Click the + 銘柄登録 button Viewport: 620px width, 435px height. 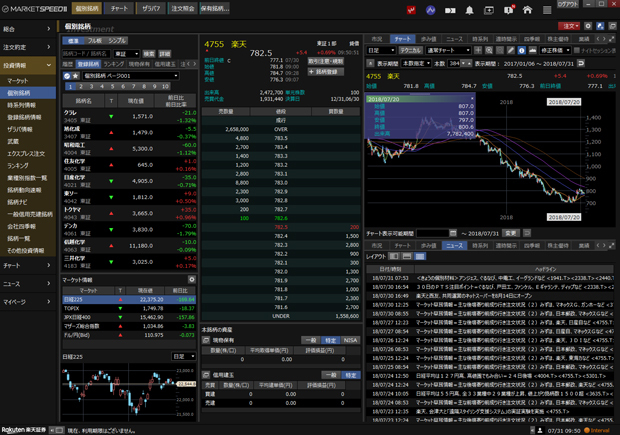[326, 72]
